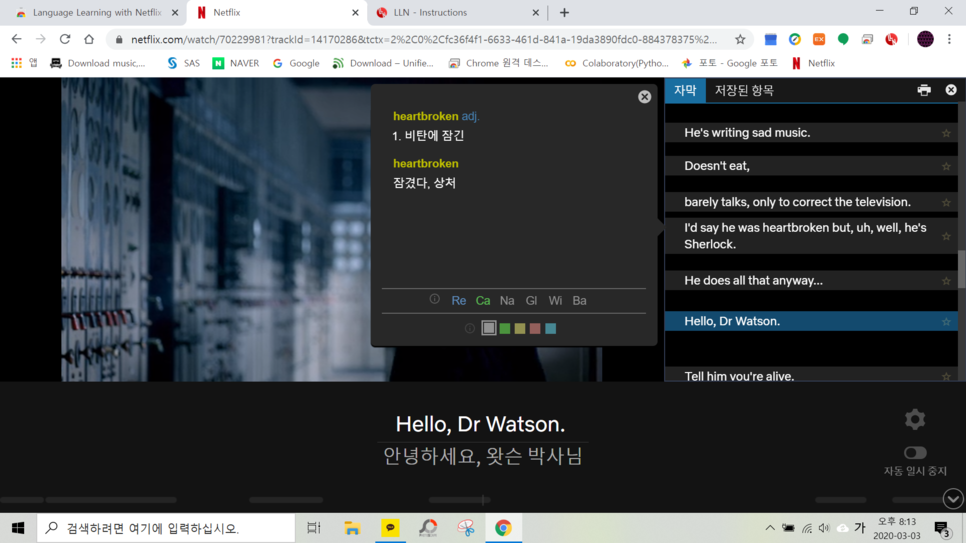The image size is (966, 543).
Task: Open Windows Start menu
Action: [x=18, y=528]
